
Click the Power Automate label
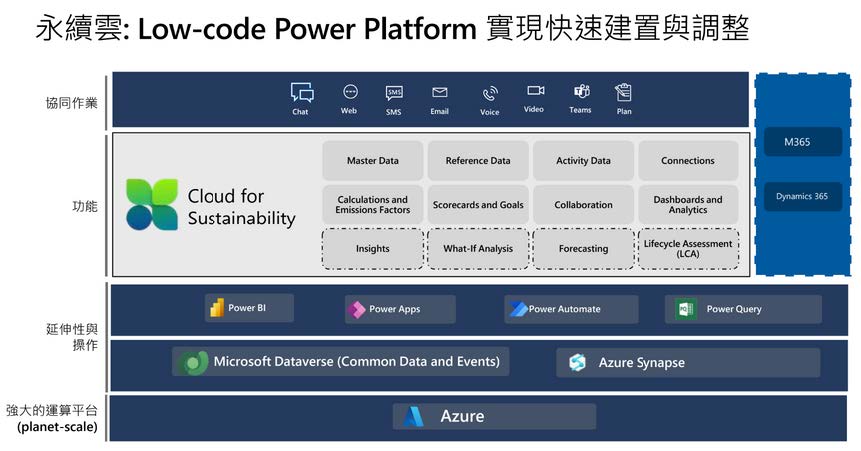coord(564,309)
